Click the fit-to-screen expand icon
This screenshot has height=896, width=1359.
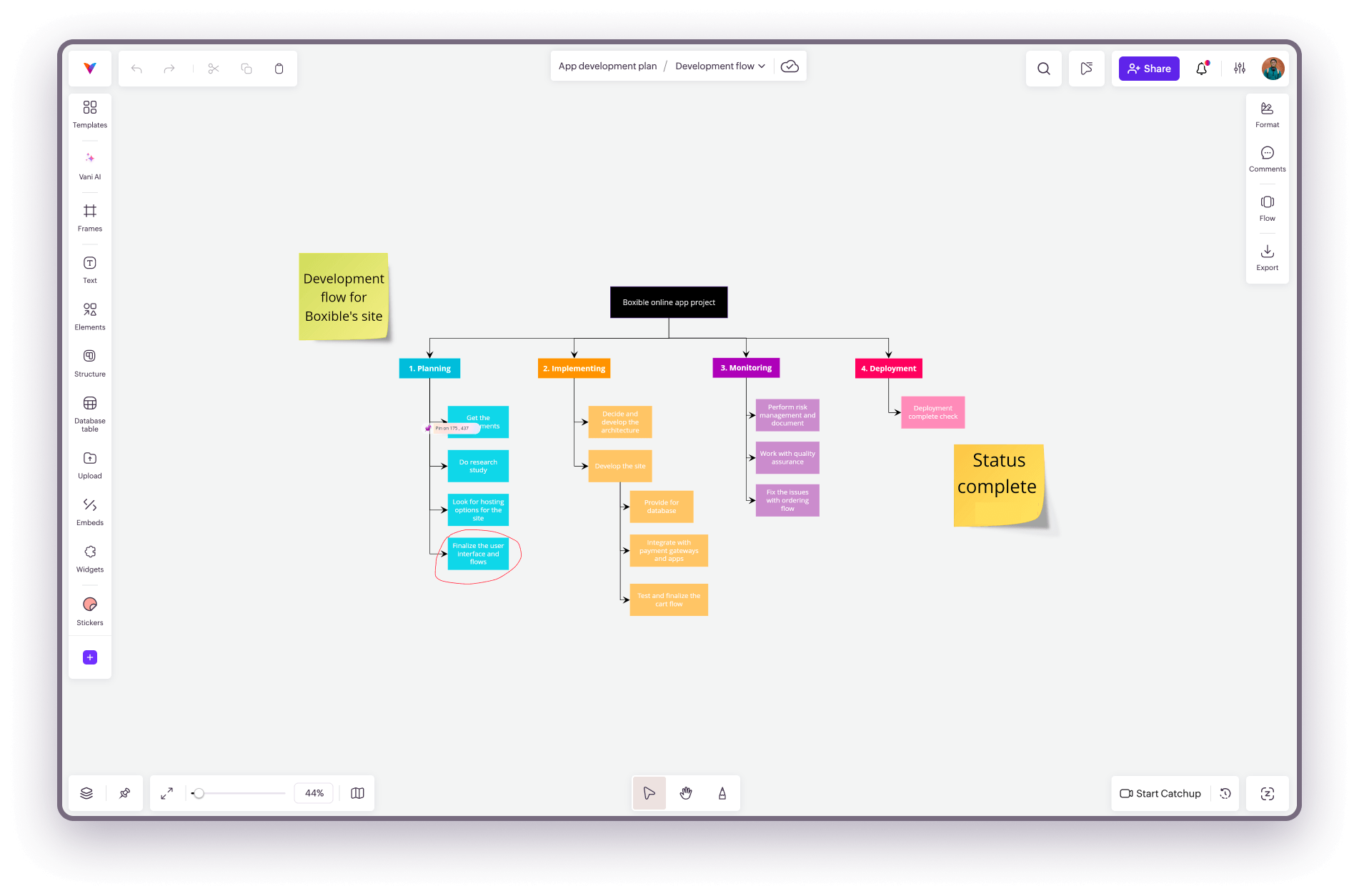(x=166, y=793)
